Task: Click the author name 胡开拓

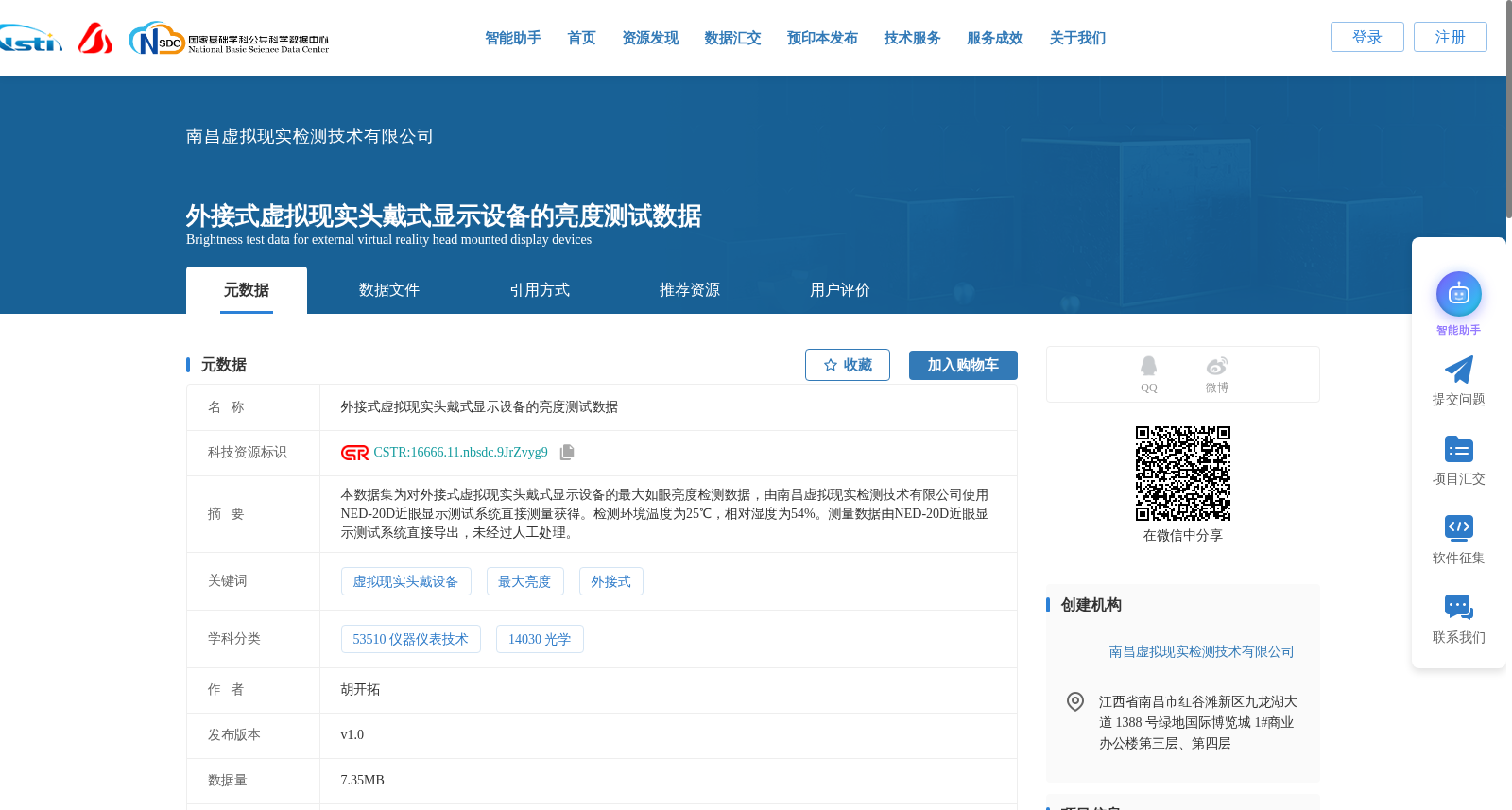Action: 360,690
